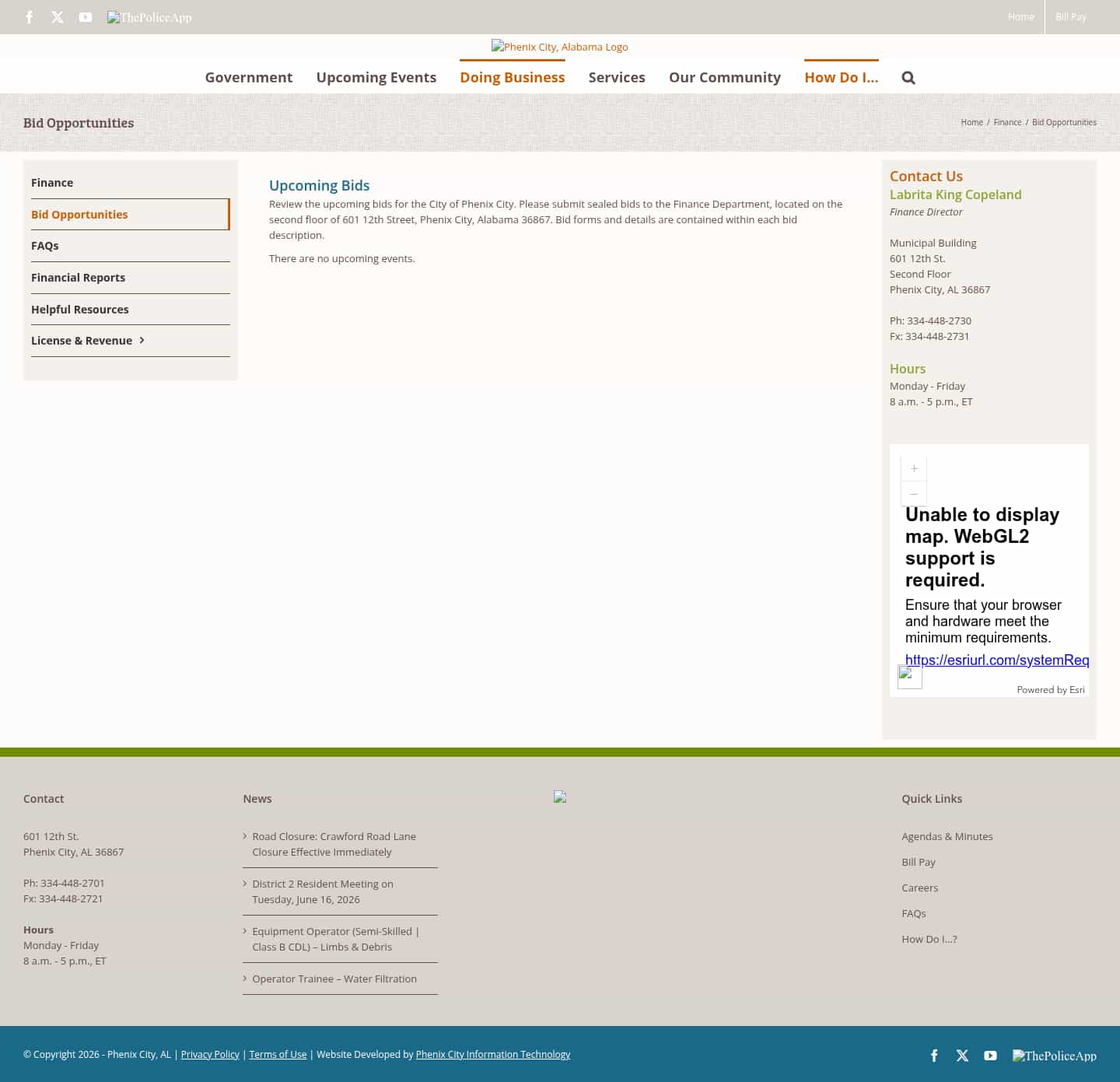Open the Facebook icon in footer
The height and width of the screenshot is (1082, 1120).
(934, 1056)
